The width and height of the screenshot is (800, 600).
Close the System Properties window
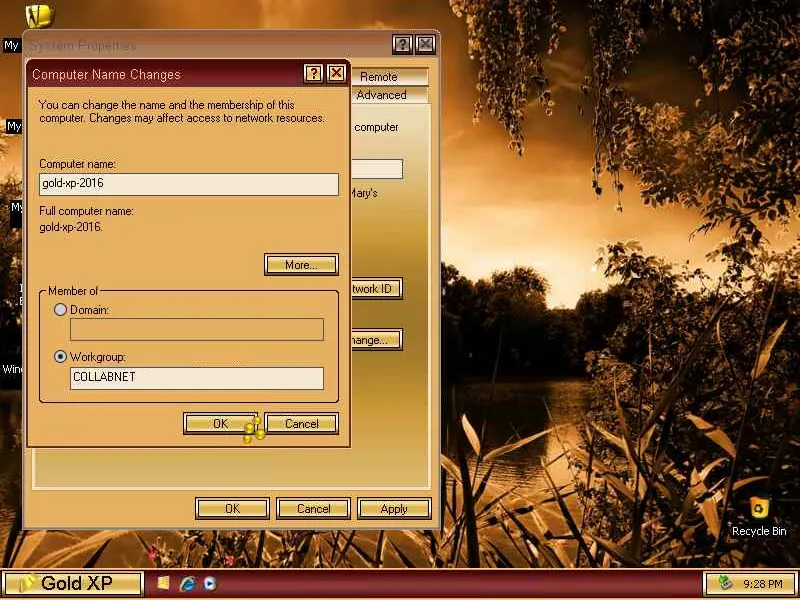[425, 45]
